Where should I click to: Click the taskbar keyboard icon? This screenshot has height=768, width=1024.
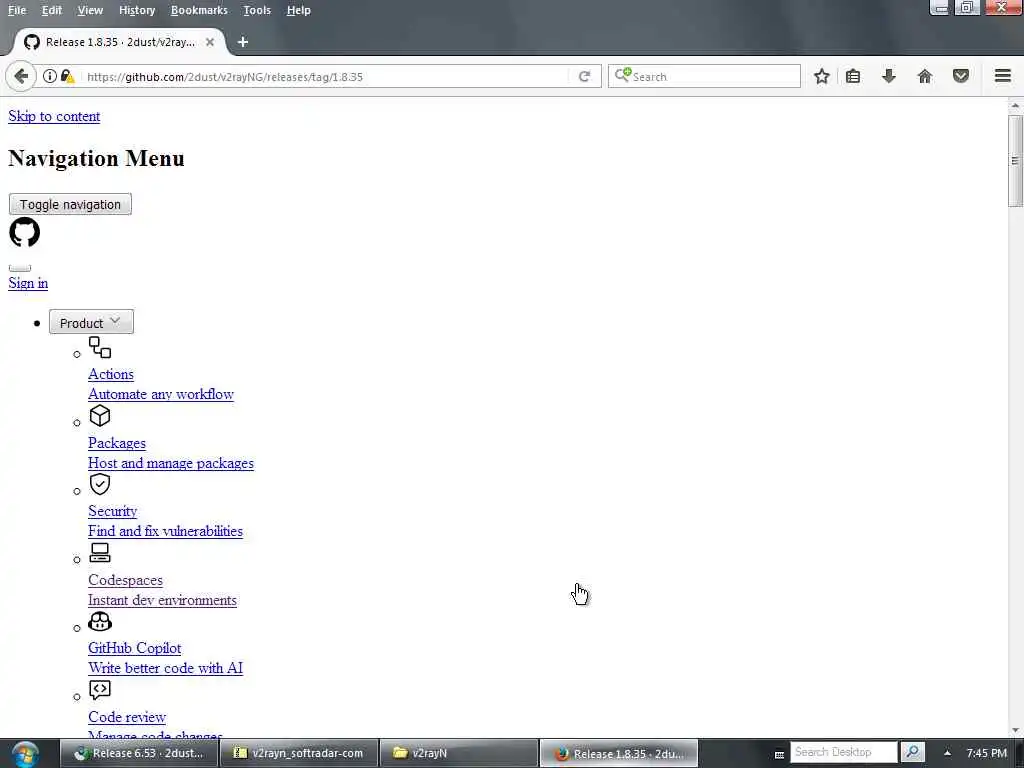779,754
